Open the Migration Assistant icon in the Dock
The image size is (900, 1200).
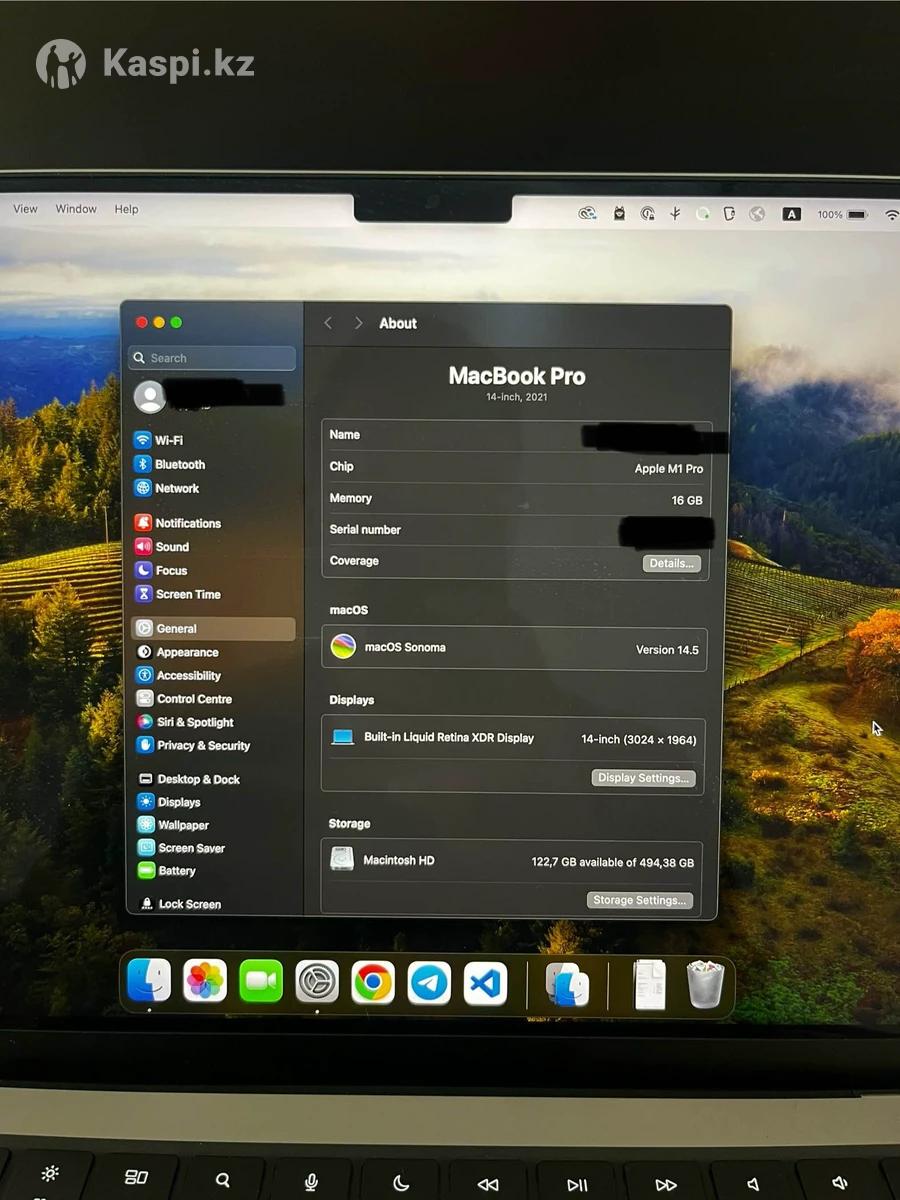567,985
